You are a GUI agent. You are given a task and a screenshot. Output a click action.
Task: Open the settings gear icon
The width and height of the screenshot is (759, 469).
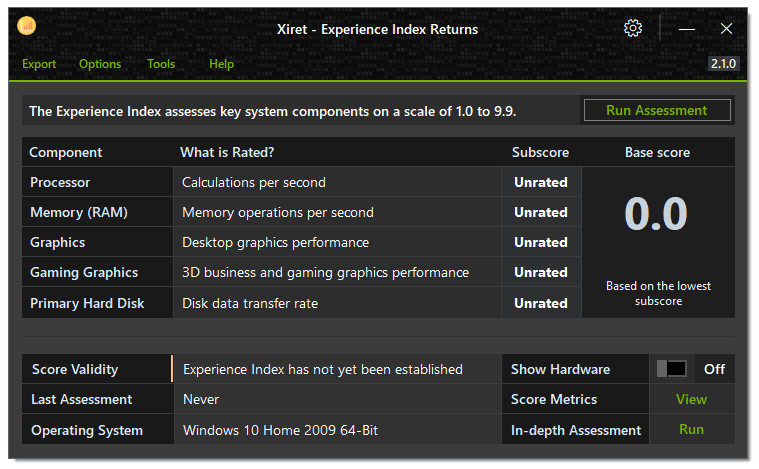(633, 29)
